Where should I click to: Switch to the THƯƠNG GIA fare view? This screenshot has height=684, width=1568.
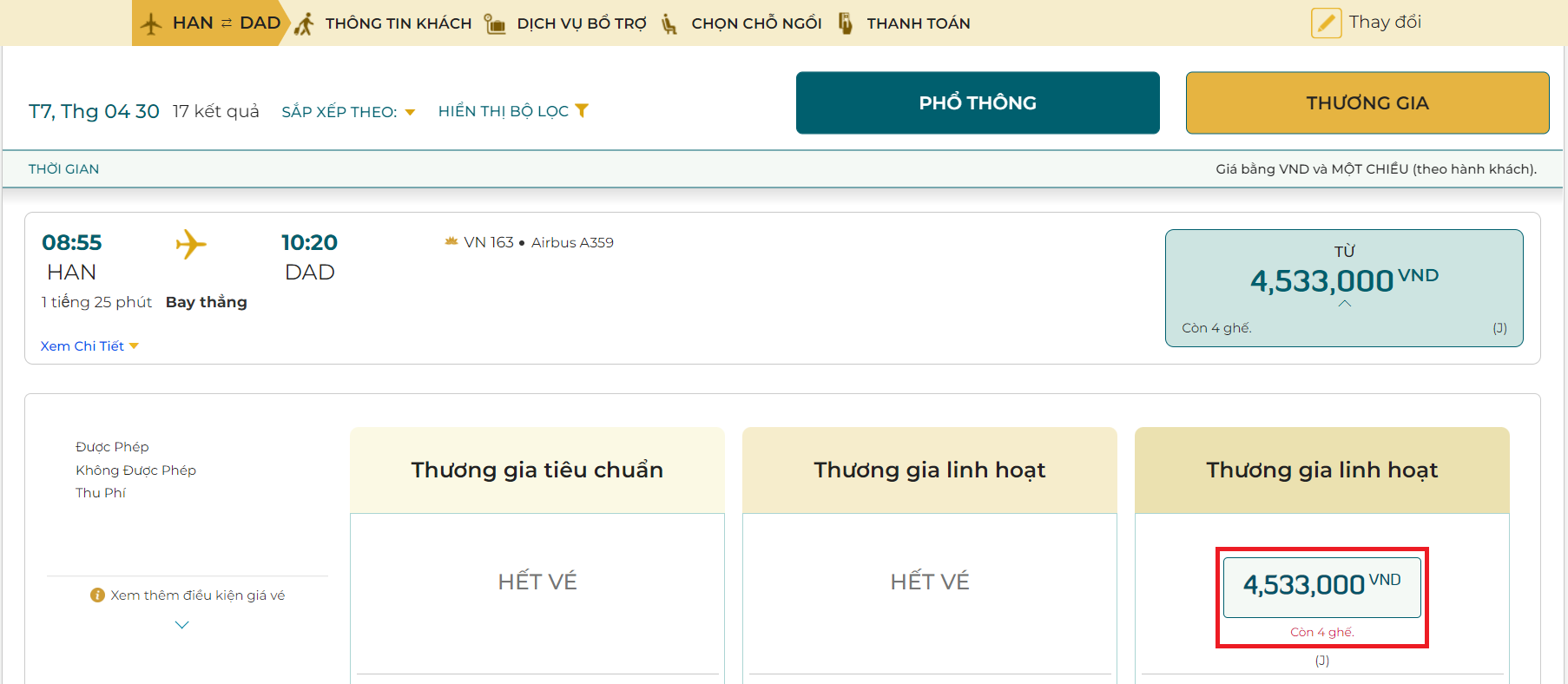pyautogui.click(x=1367, y=102)
